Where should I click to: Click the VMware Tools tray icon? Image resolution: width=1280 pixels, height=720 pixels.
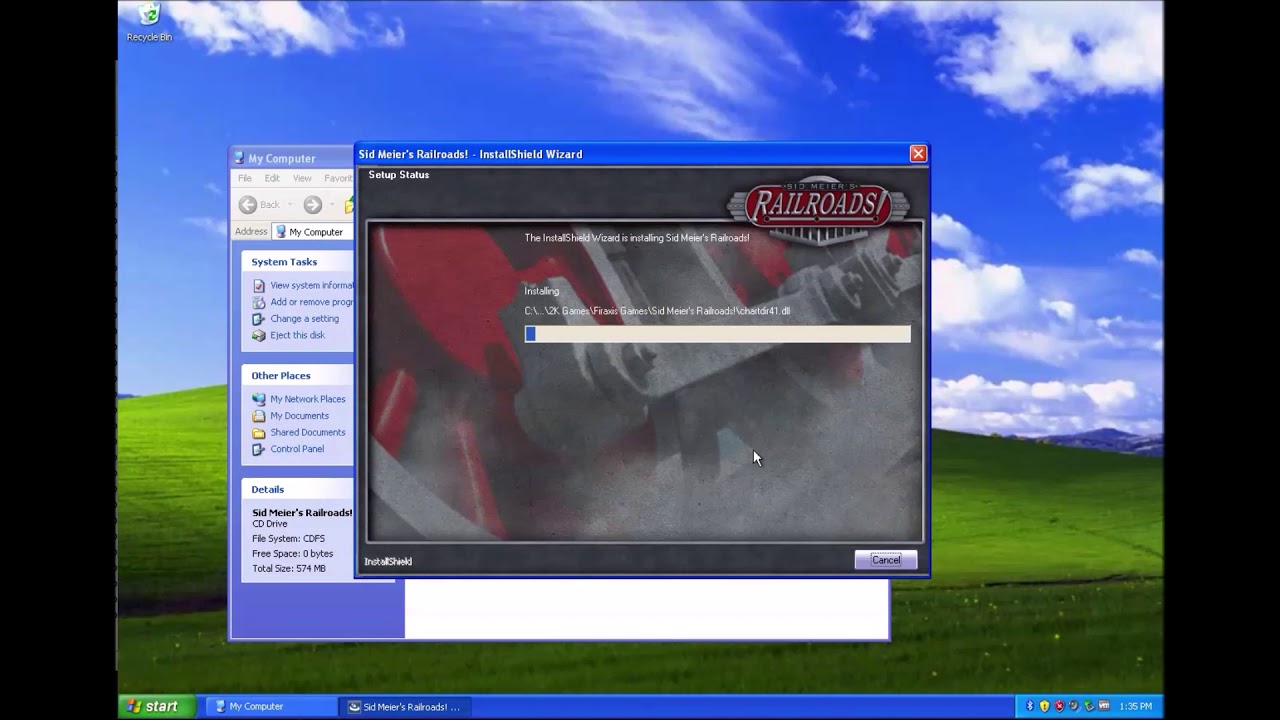(x=1104, y=706)
